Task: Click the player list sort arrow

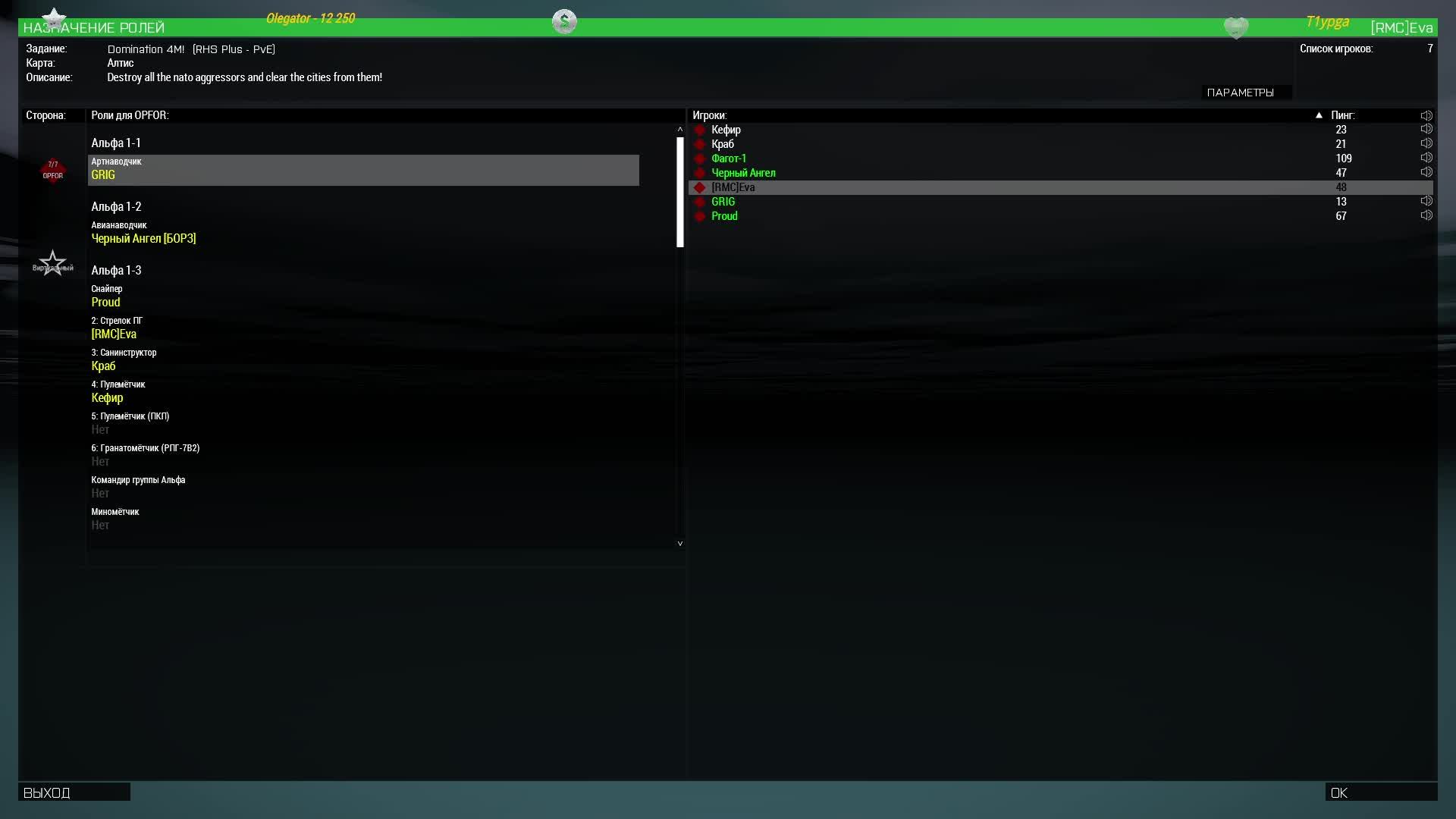Action: pyautogui.click(x=1319, y=115)
